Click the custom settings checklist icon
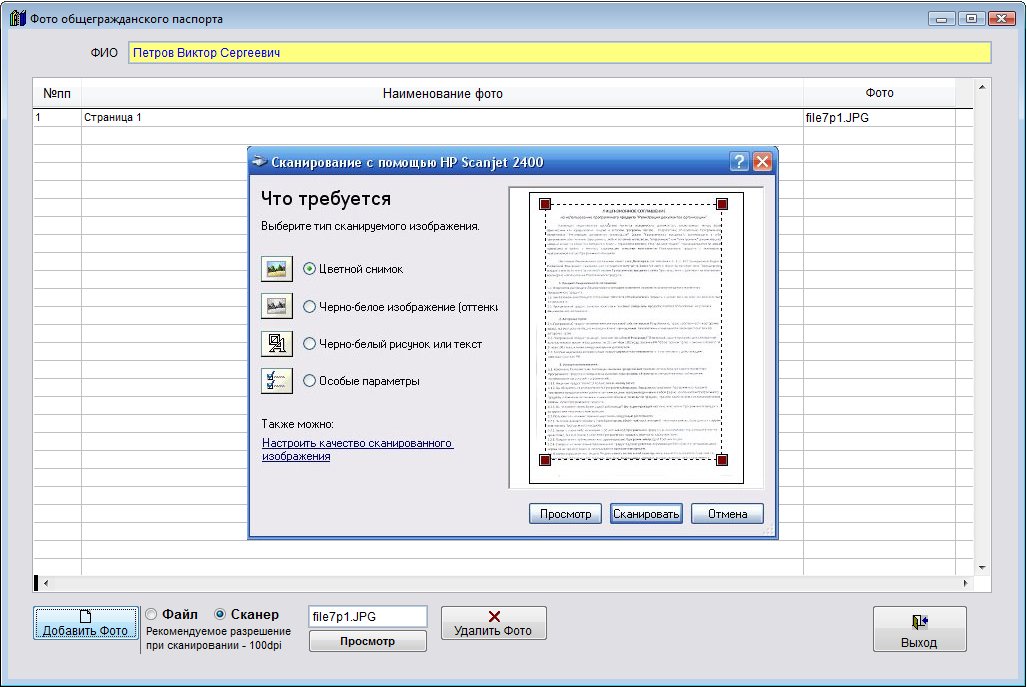Viewport: 1027px width, 687px height. [275, 381]
